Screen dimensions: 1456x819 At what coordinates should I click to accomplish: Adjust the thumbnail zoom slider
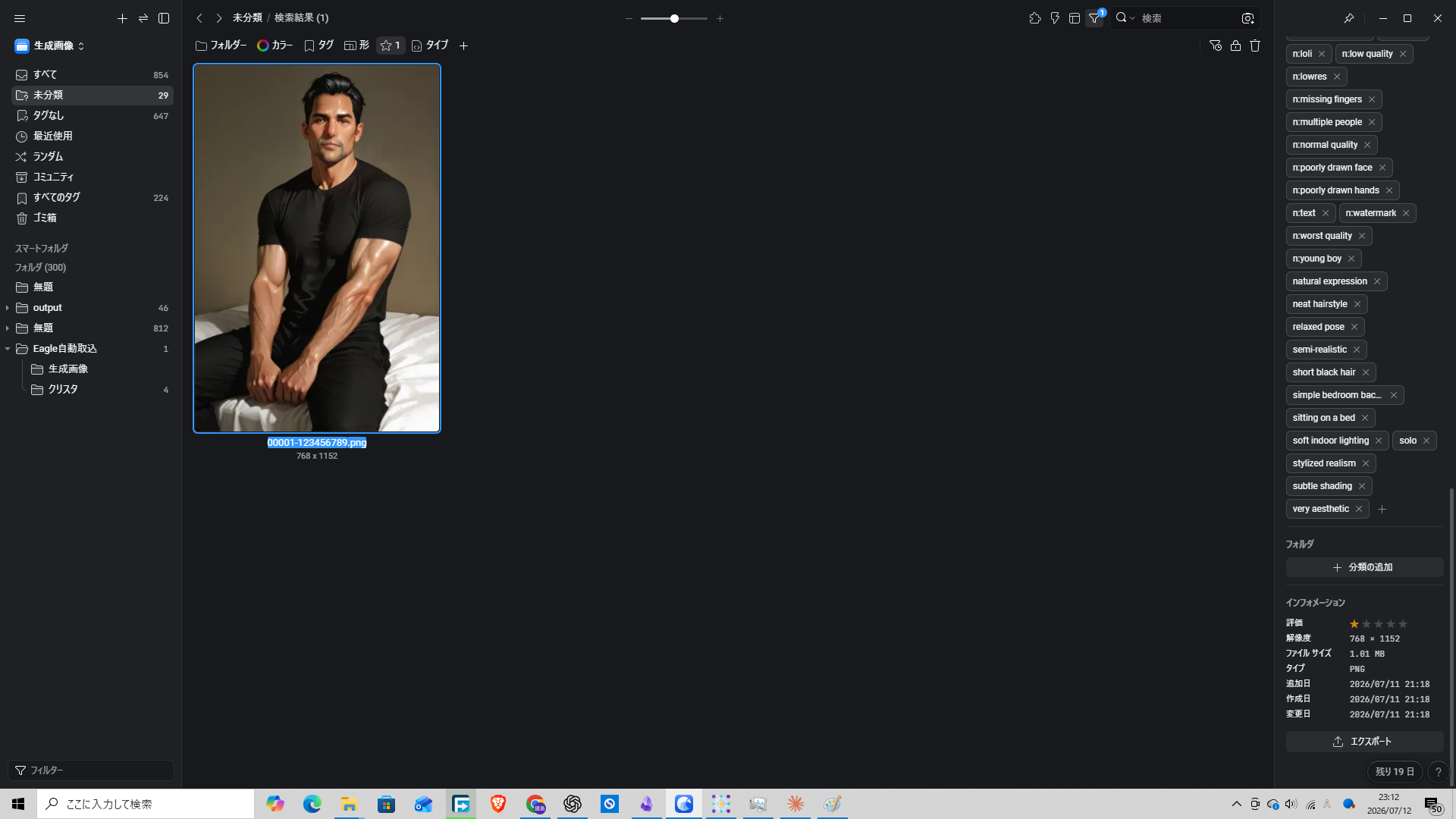[674, 18]
